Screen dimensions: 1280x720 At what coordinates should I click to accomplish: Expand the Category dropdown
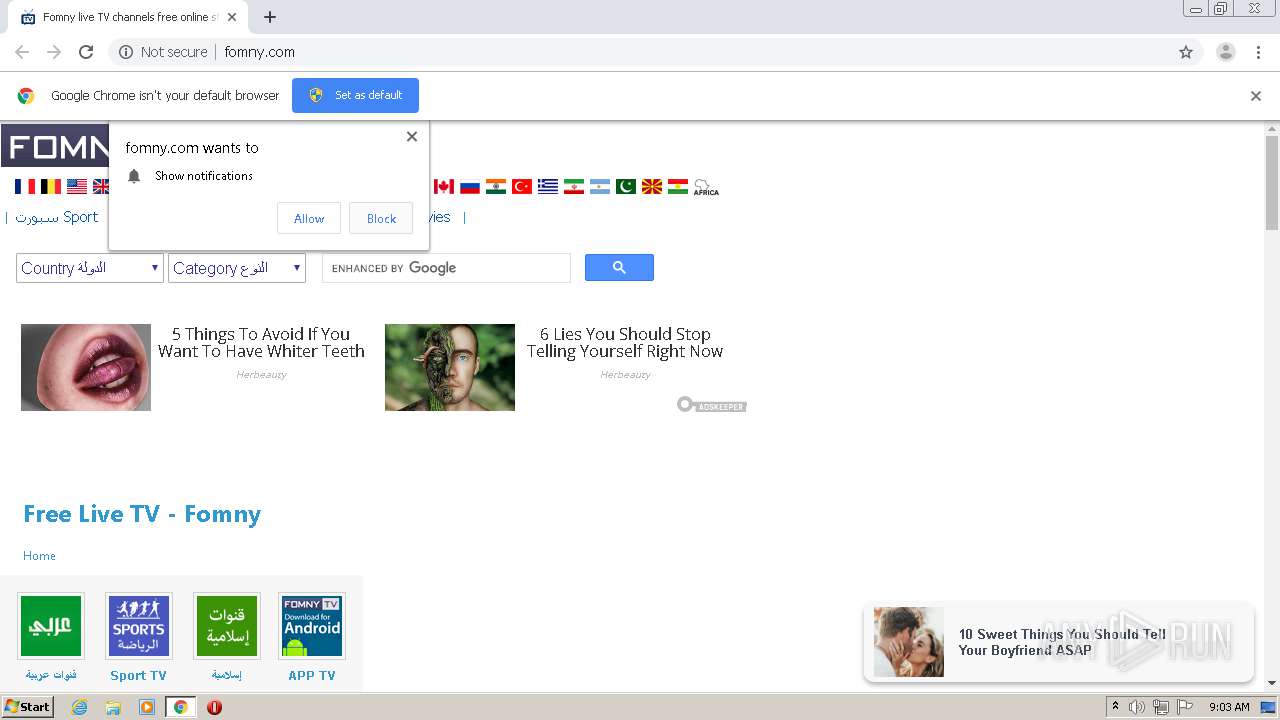pyautogui.click(x=237, y=268)
